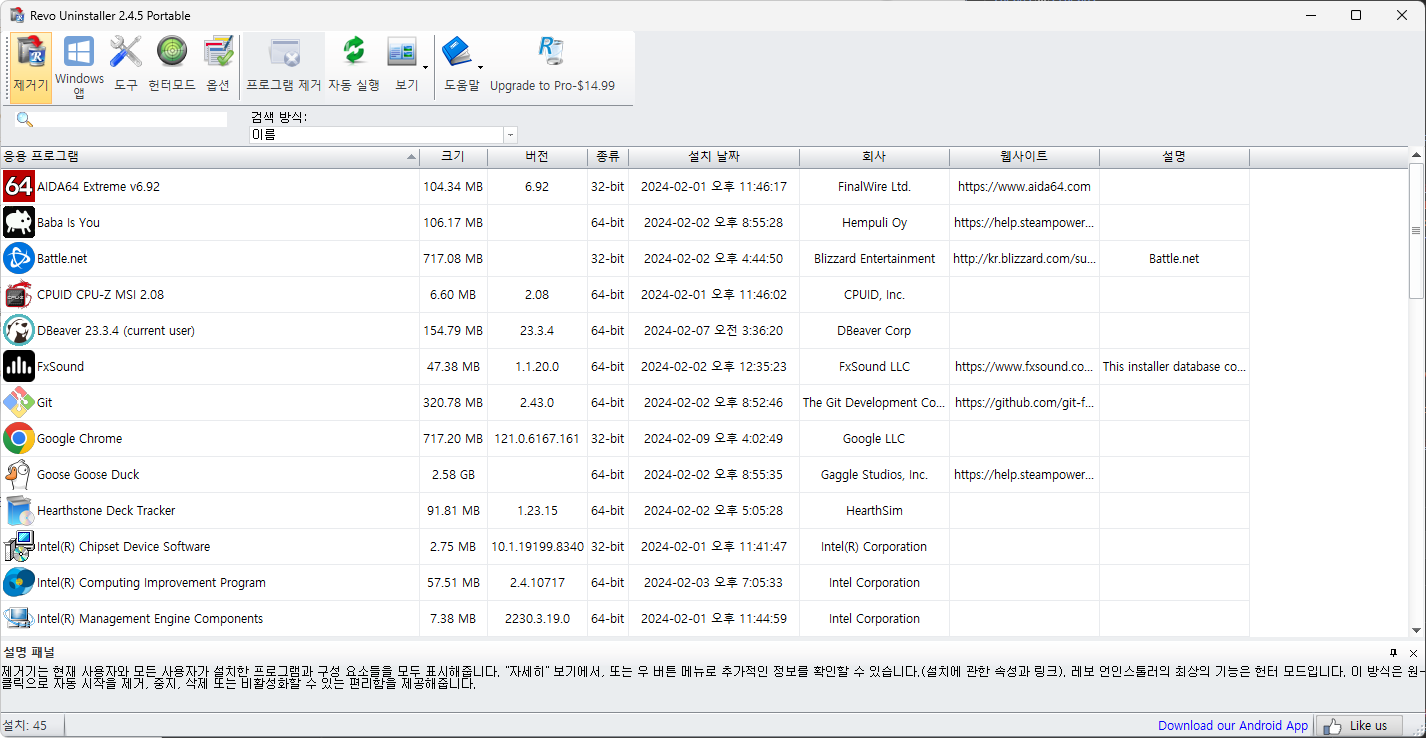The height and width of the screenshot is (738, 1426).
Task: Click the Google Chrome program icon
Action: 19,439
